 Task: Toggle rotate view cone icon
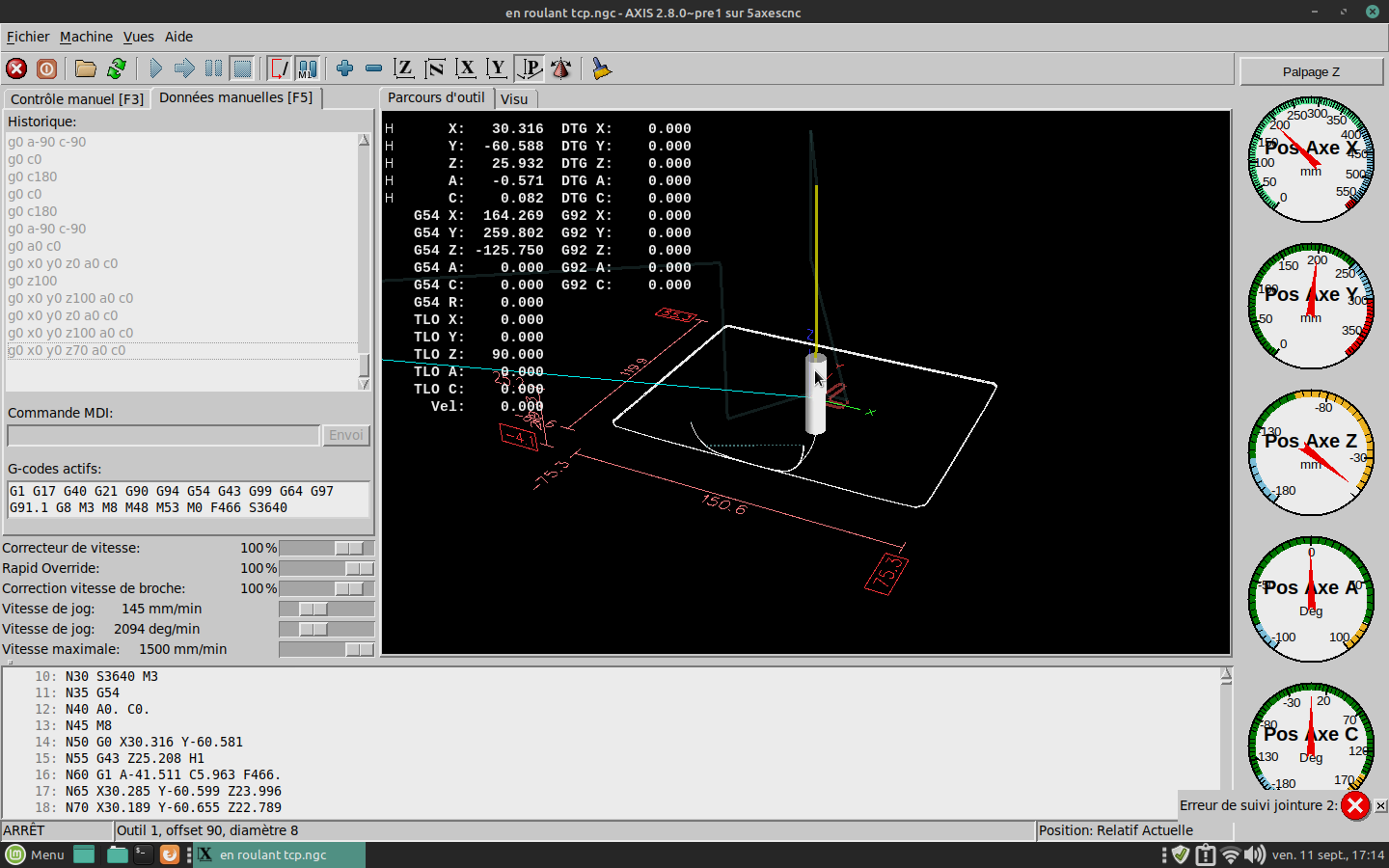click(560, 68)
